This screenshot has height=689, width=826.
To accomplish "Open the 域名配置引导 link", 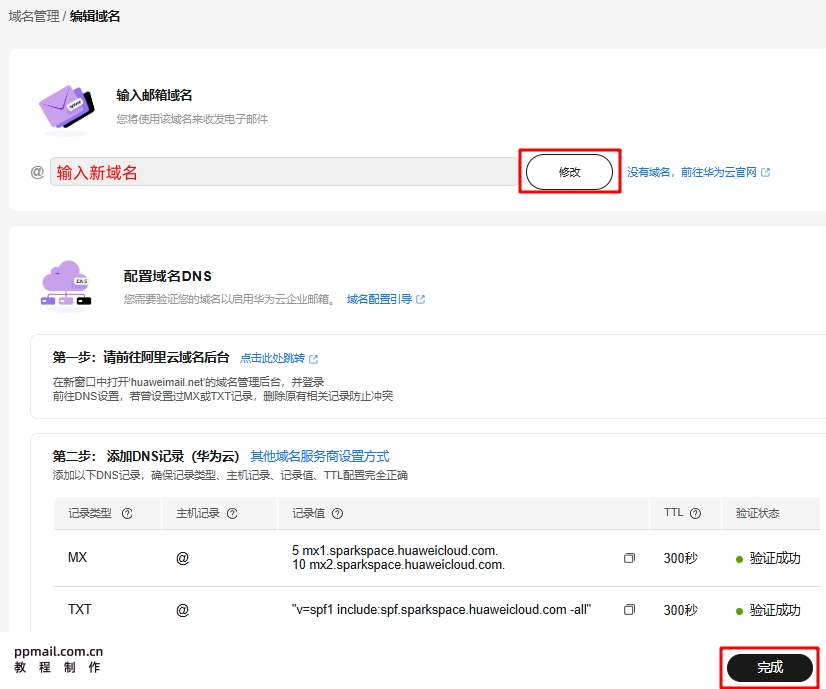I will click(x=379, y=299).
